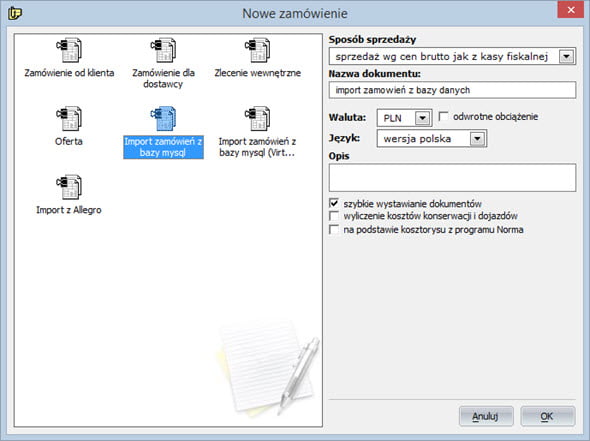Enable na podstawie kosztorysu z programu Norma
Image resolution: width=590 pixels, height=441 pixels.
[x=334, y=229]
